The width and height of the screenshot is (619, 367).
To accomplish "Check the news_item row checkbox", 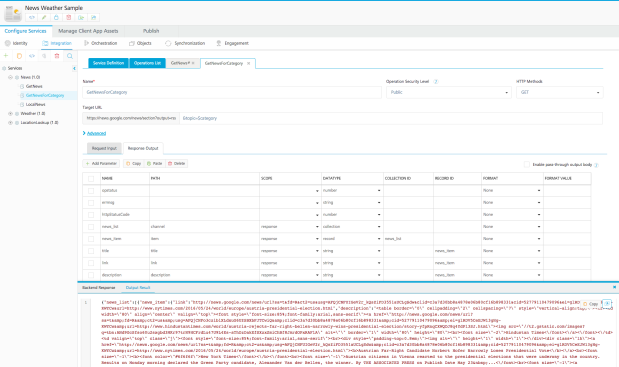I will pyautogui.click(x=91, y=239).
